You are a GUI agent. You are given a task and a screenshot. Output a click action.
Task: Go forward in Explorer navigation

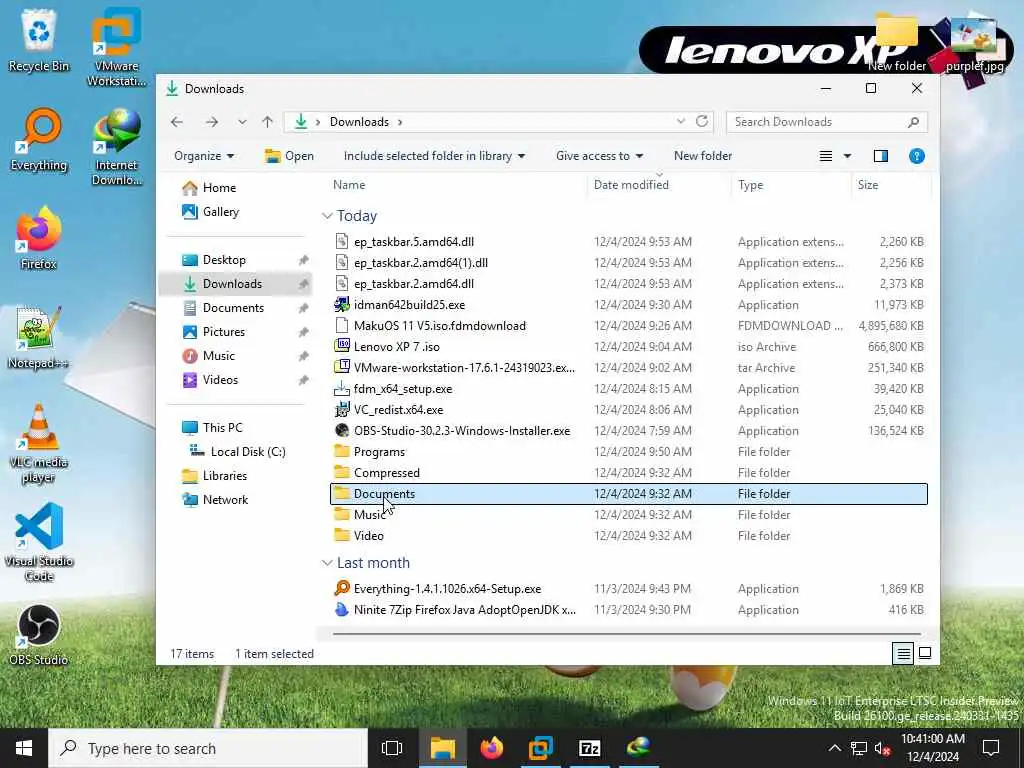212,122
